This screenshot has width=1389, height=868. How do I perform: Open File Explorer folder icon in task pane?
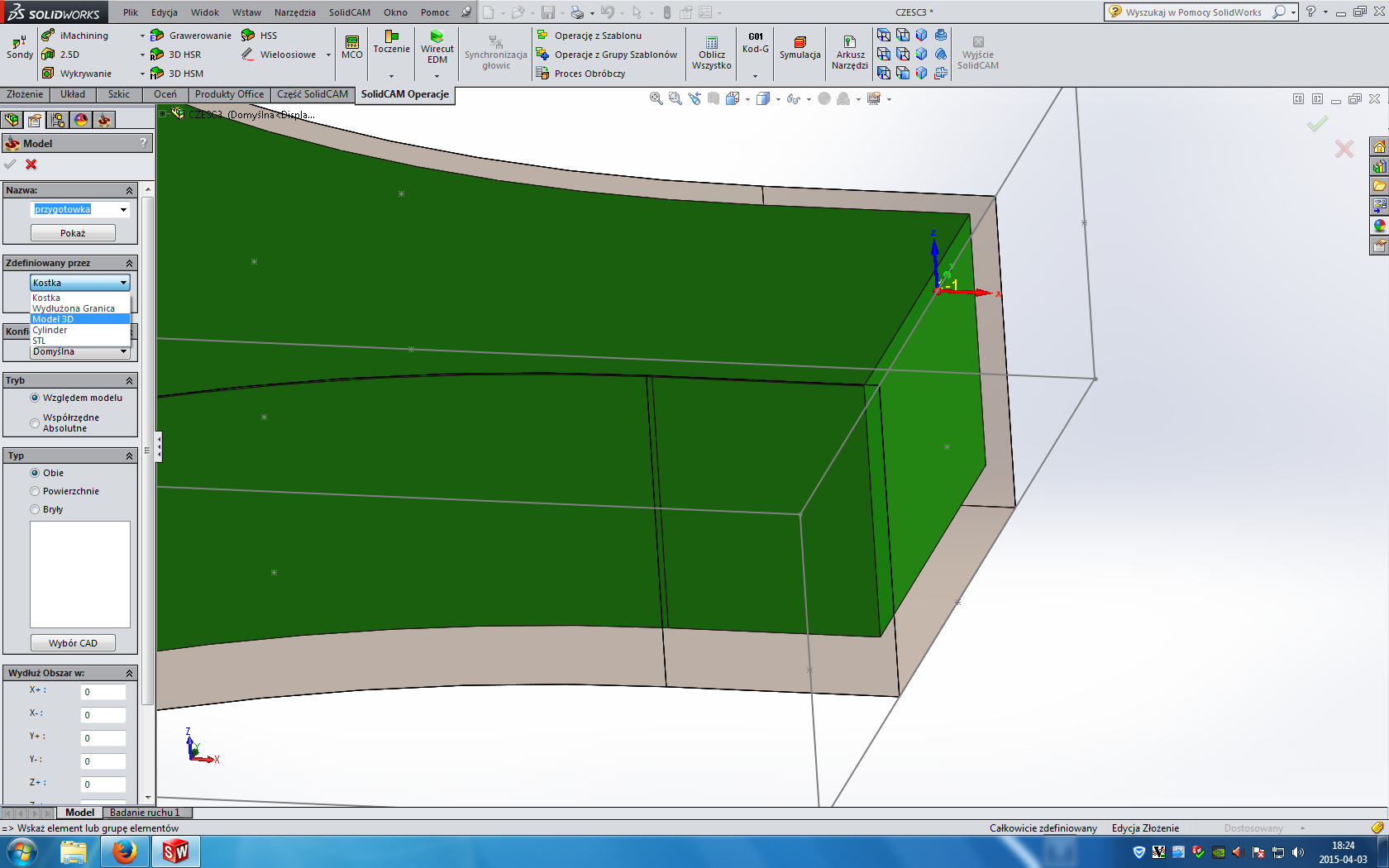1379,186
